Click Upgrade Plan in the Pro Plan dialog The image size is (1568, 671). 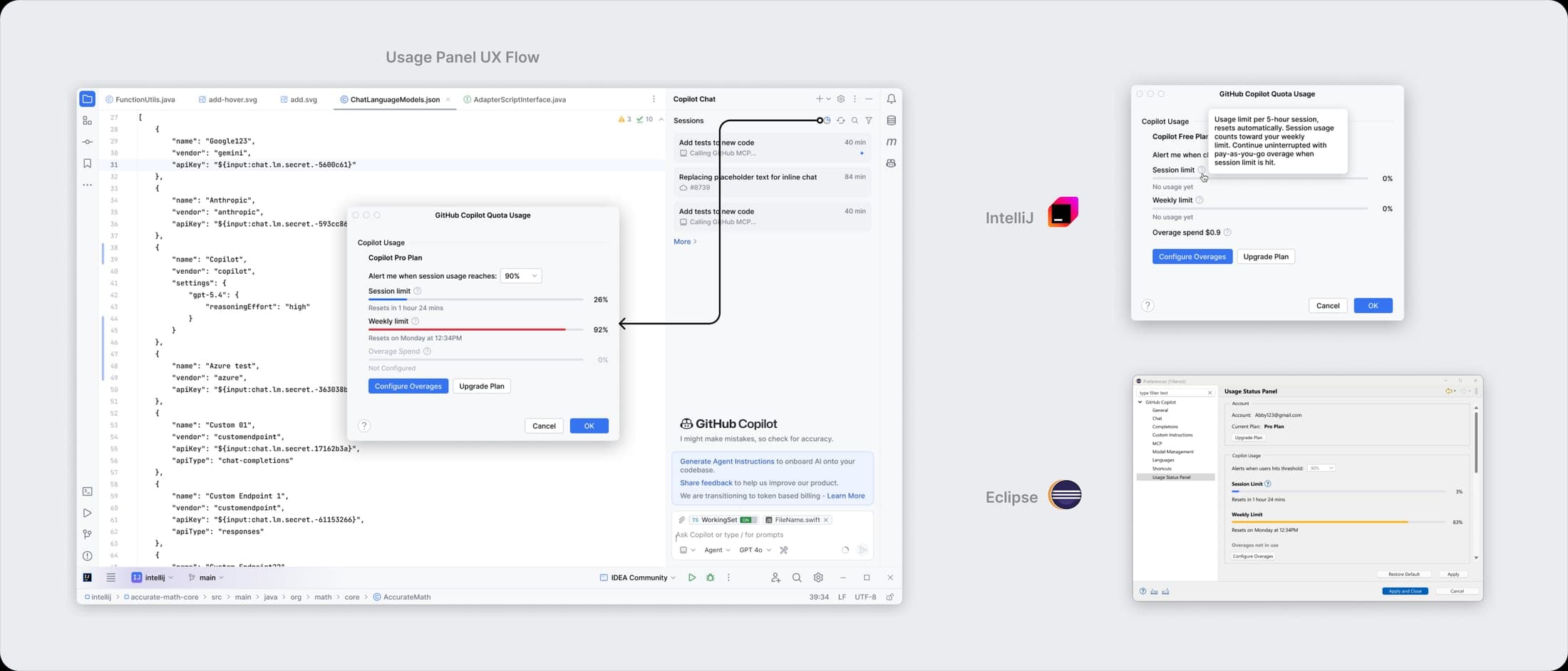[482, 386]
